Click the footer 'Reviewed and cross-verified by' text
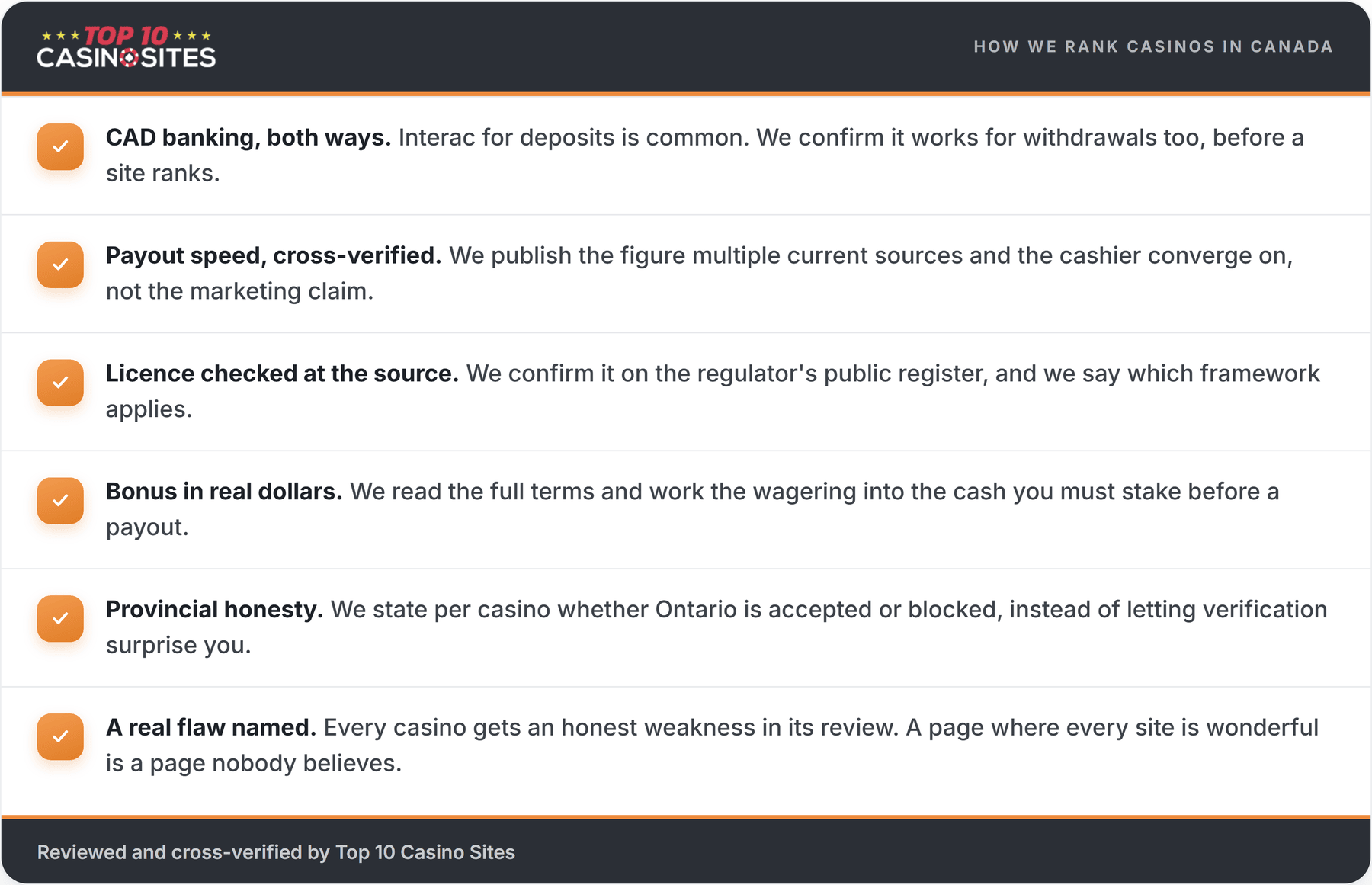Image resolution: width=1372 pixels, height=885 pixels. pos(184,852)
